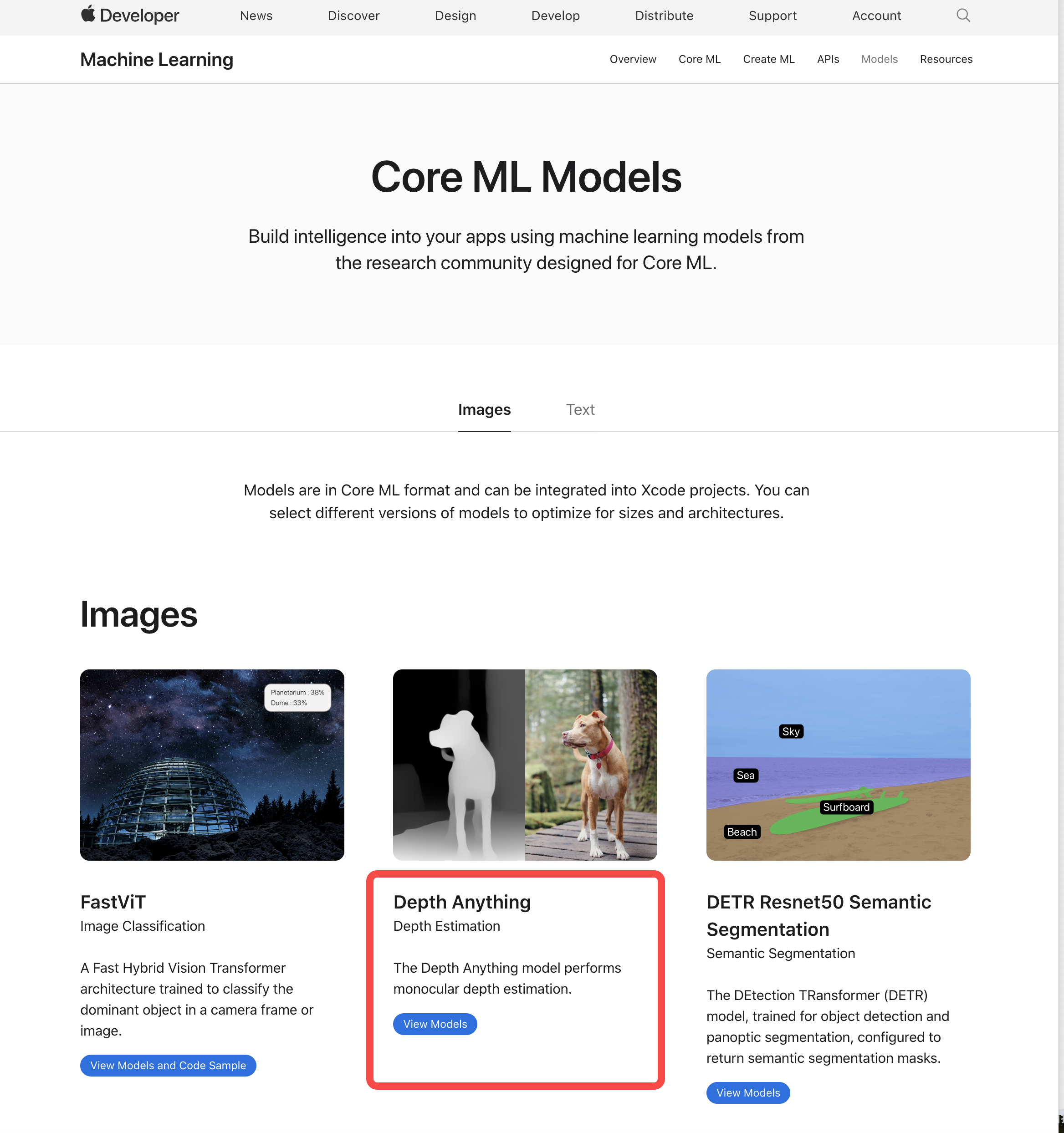The height and width of the screenshot is (1133, 1064).
Task: Click View Models button for Depth Anything
Action: click(x=434, y=1023)
